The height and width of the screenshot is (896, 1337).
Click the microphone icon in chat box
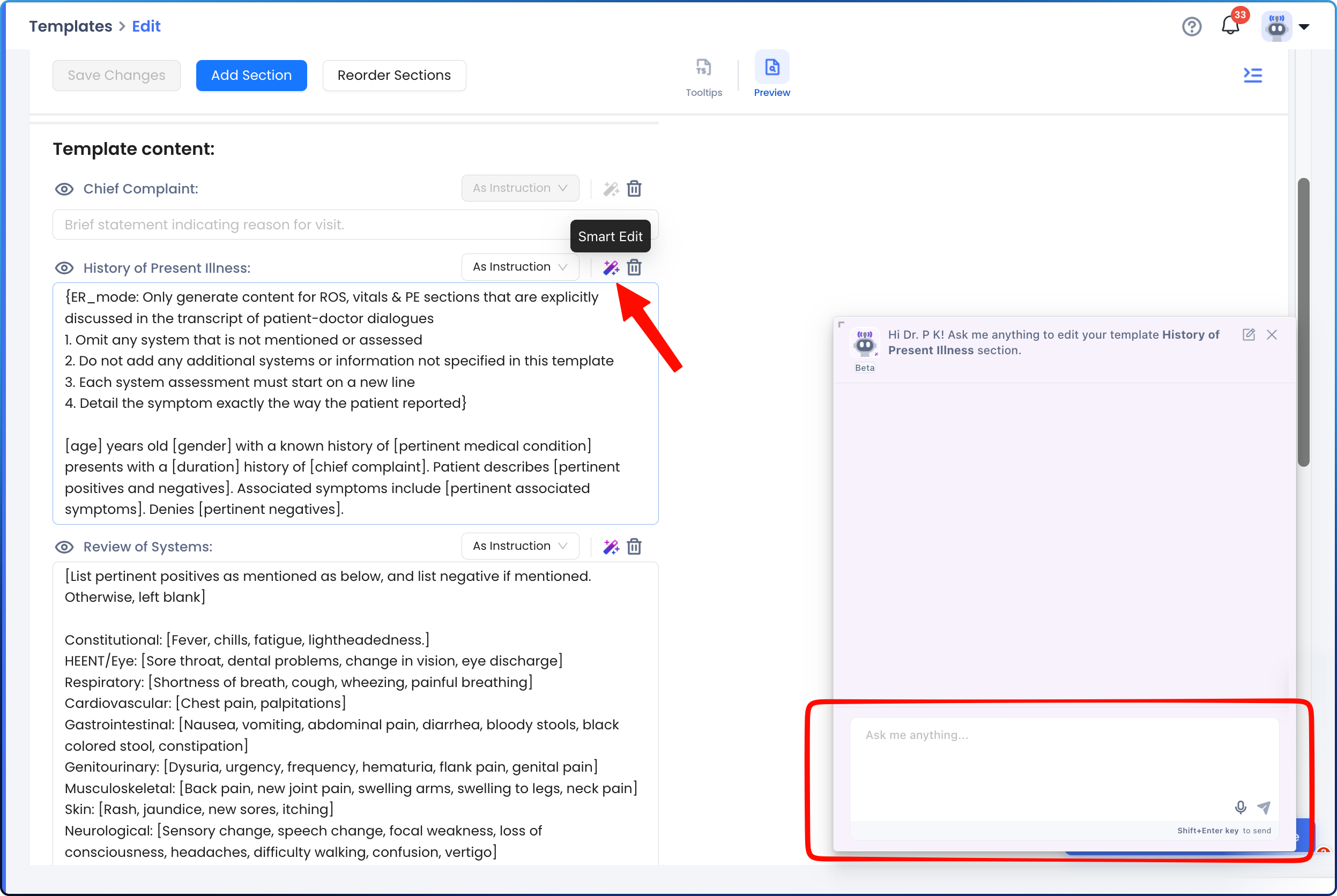tap(1240, 807)
